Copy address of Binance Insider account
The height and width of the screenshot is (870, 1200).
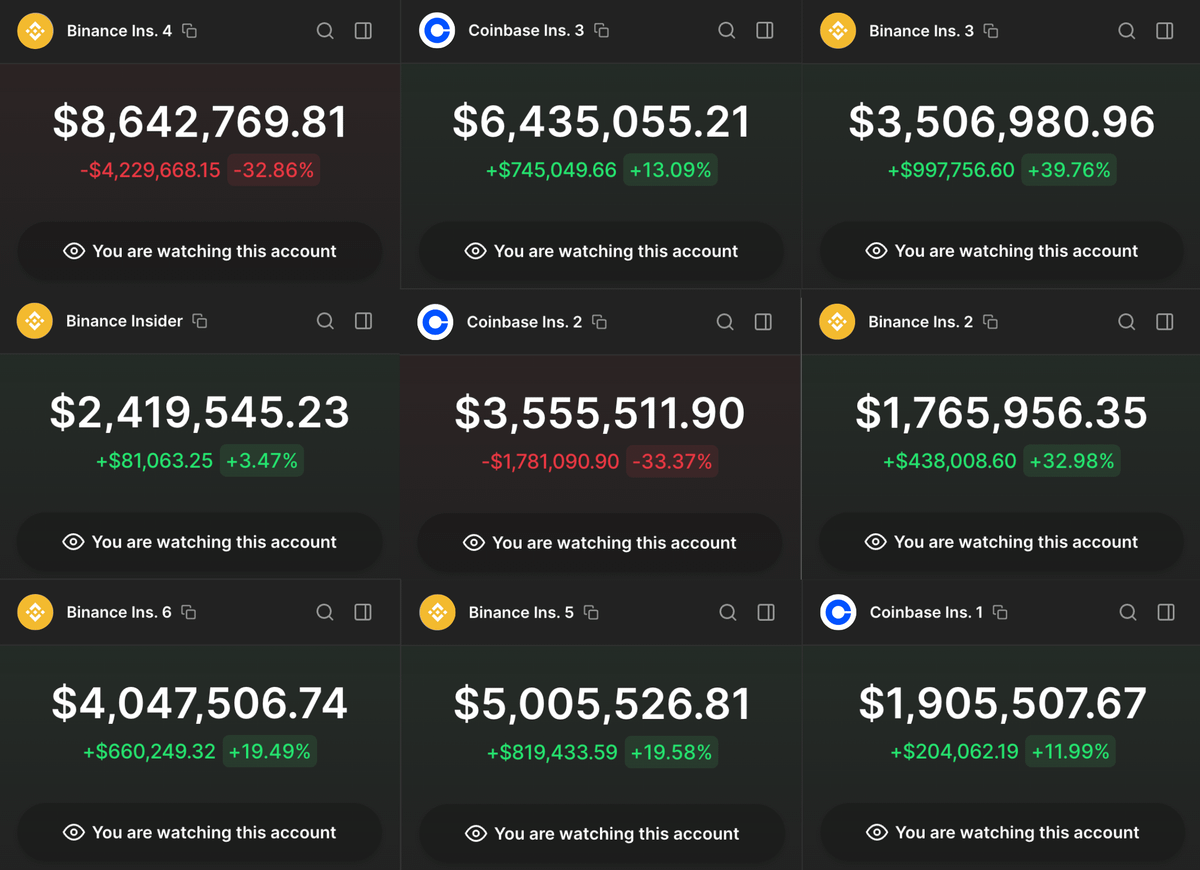click(200, 321)
